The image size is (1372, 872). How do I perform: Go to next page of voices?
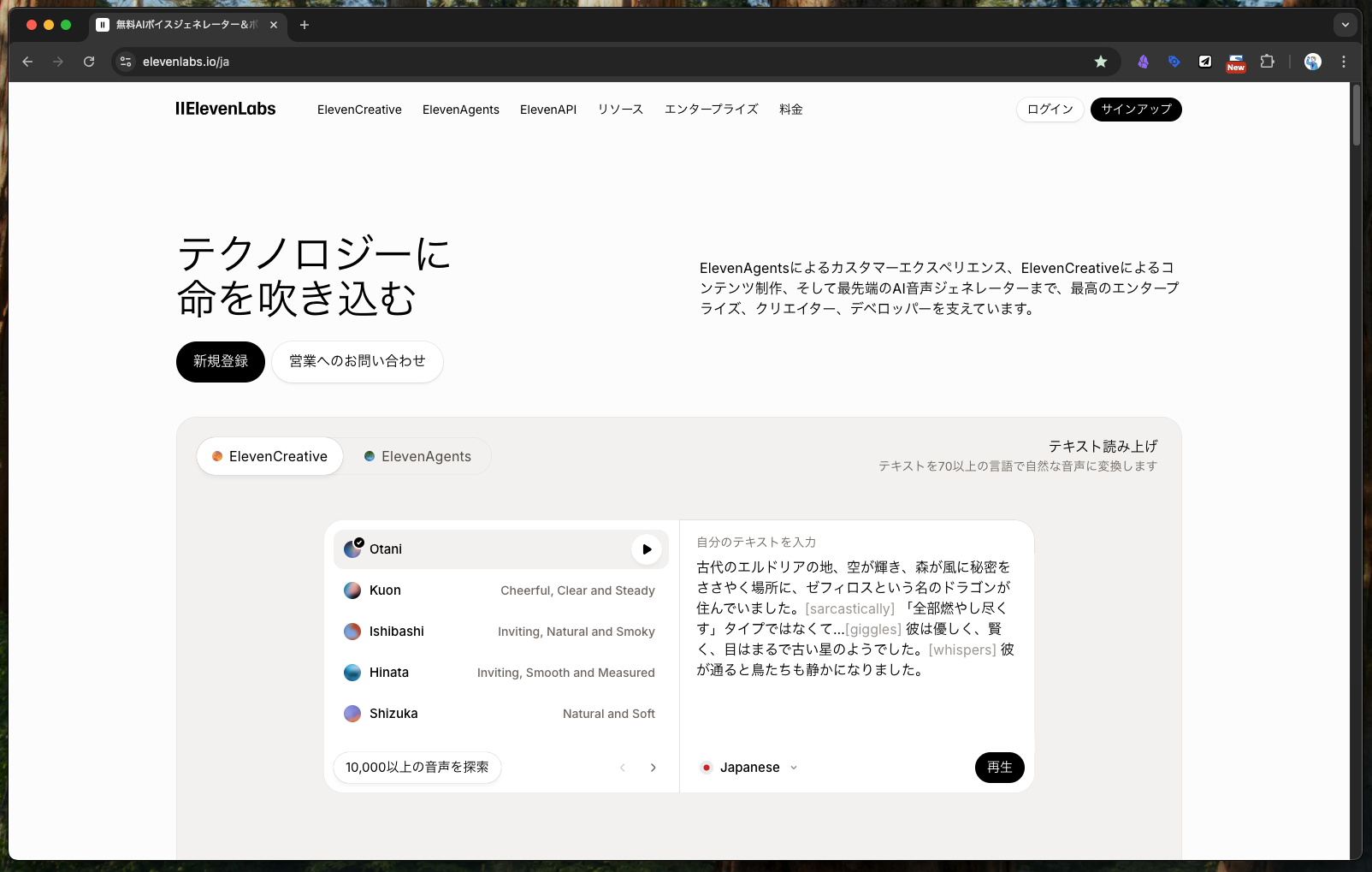[x=653, y=768]
